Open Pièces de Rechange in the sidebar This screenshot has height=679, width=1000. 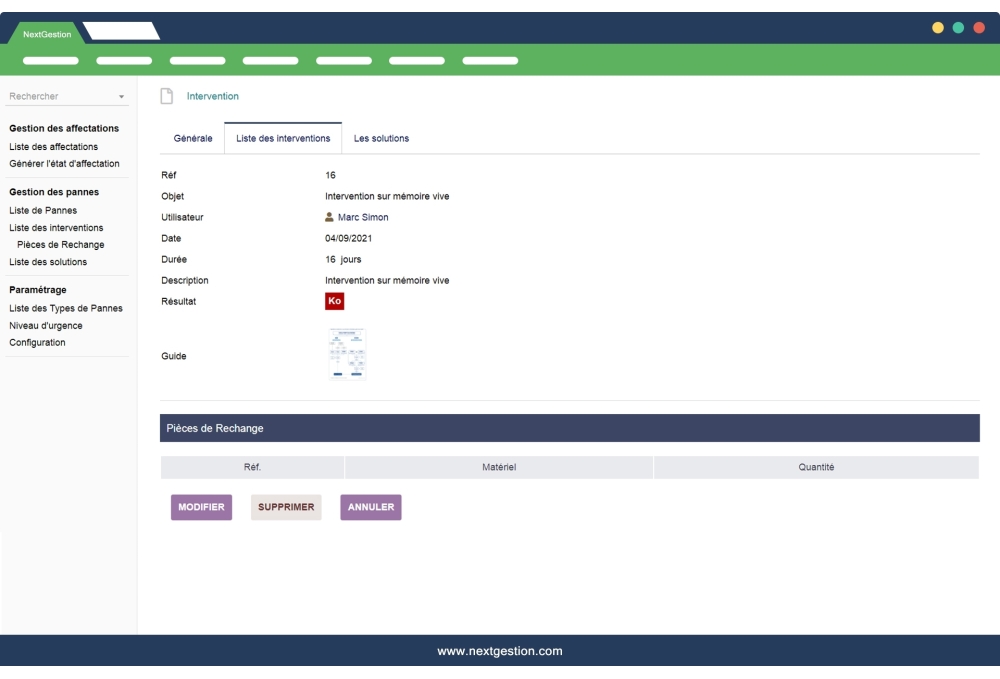pos(60,243)
